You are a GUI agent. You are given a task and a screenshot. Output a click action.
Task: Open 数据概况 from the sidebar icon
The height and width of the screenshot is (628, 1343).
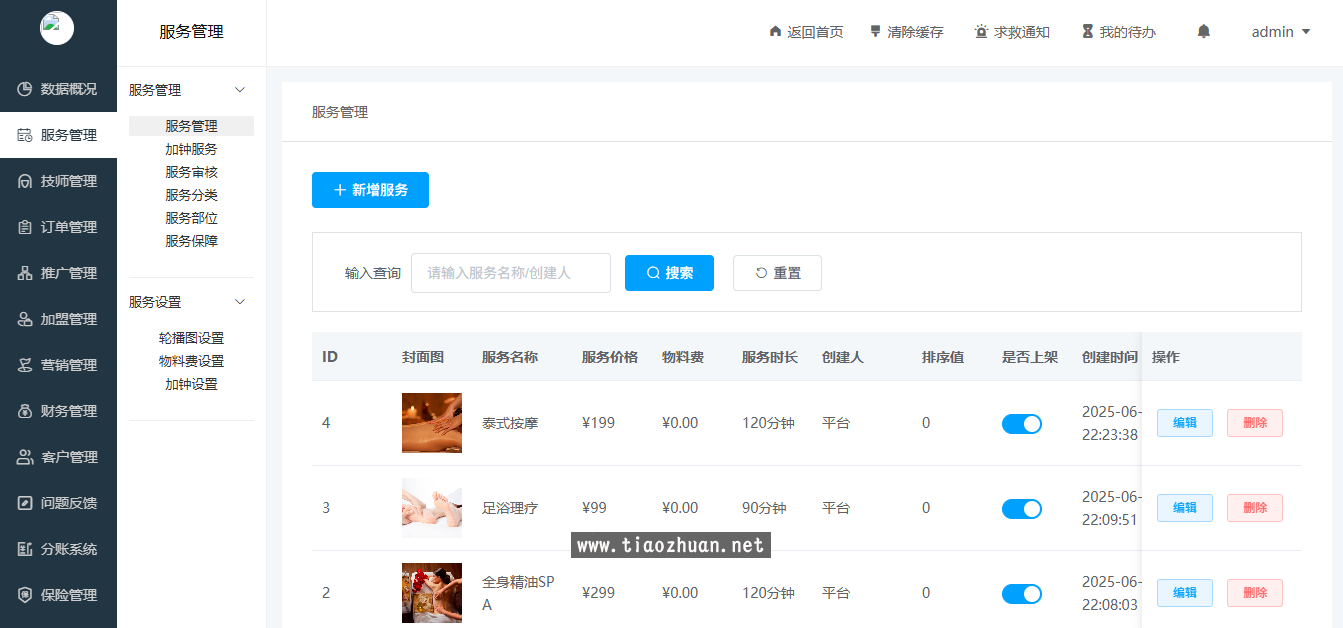coord(25,89)
